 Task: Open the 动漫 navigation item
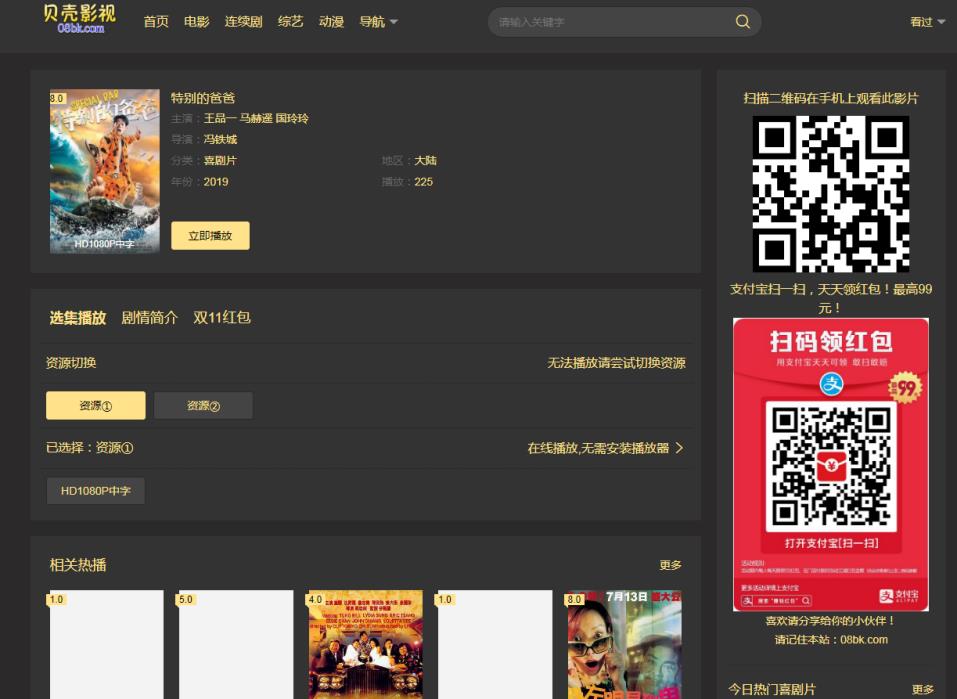point(331,22)
